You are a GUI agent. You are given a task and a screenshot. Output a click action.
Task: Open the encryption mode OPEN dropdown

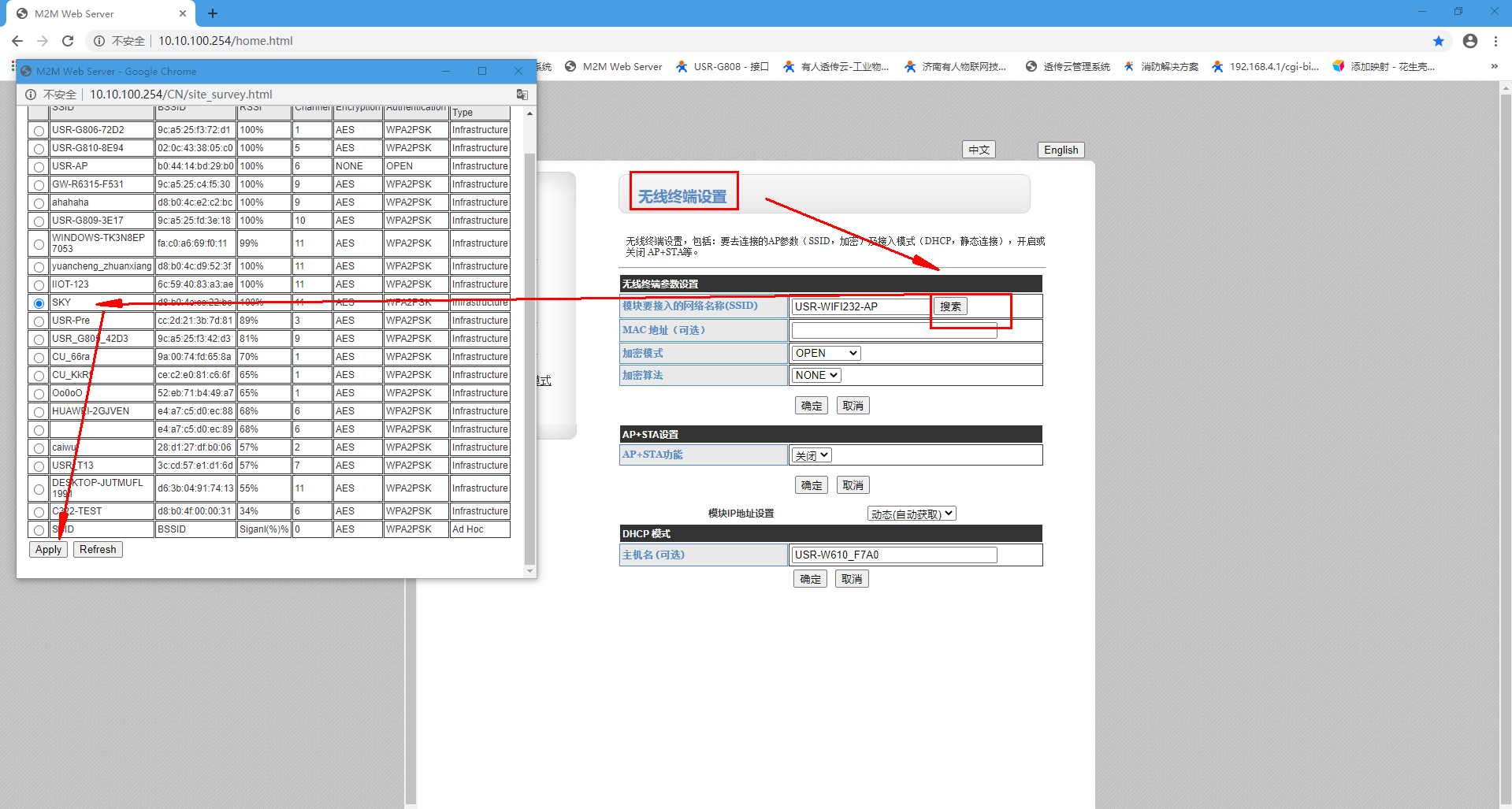pos(825,354)
